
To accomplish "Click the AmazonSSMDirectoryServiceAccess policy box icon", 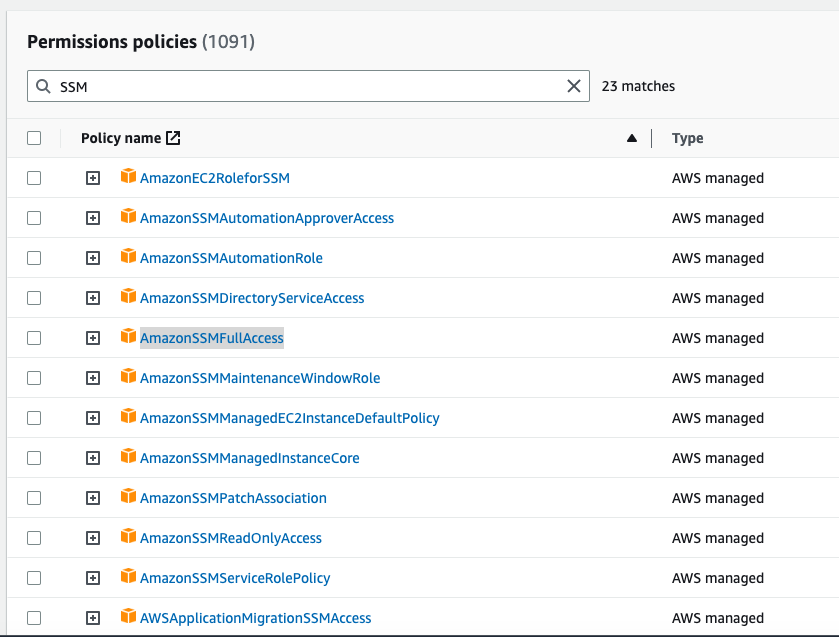I will coord(128,296).
